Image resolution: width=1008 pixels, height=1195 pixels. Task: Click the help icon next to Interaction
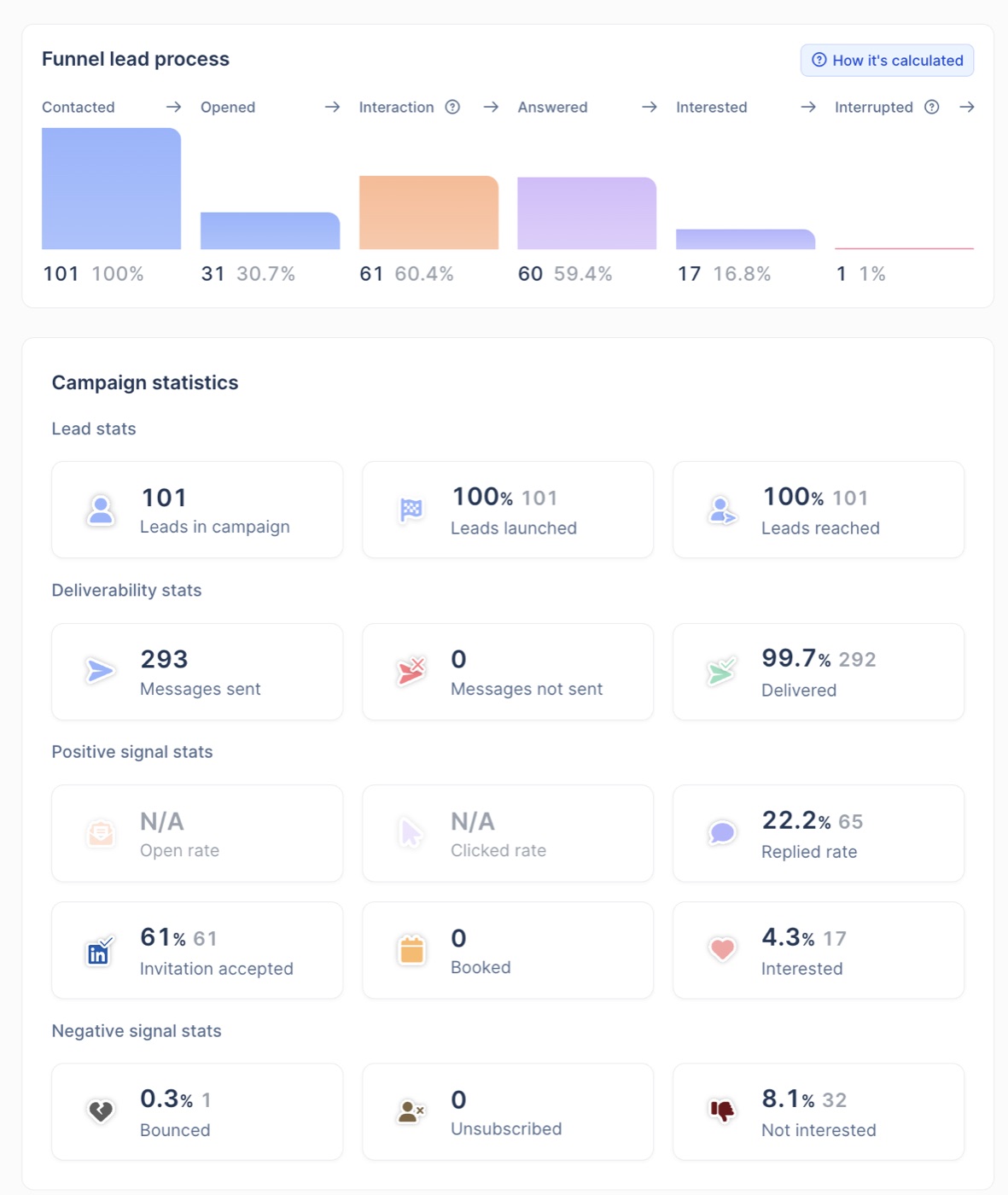453,107
